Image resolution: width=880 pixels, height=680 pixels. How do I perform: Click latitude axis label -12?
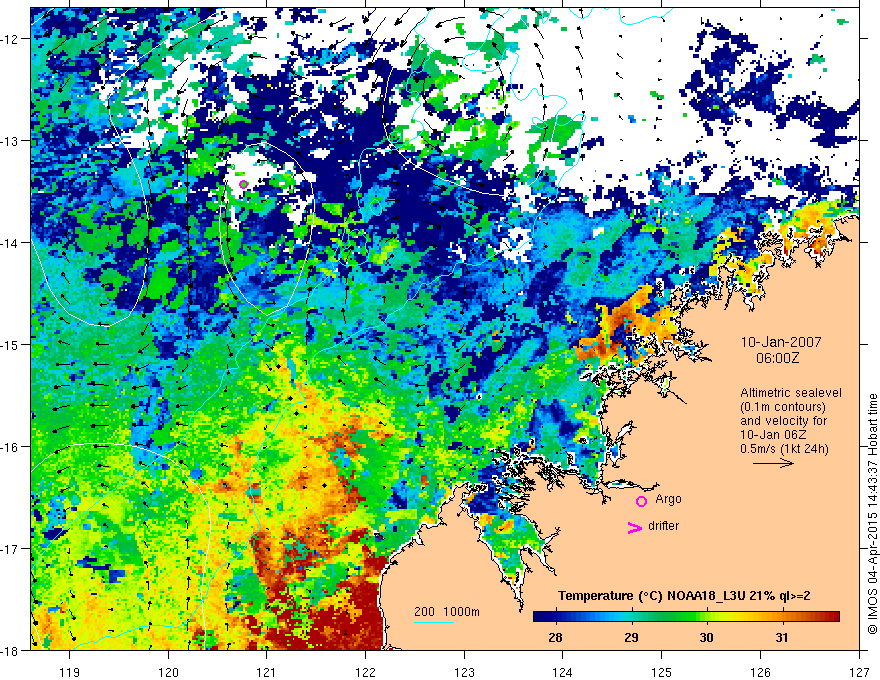11,39
